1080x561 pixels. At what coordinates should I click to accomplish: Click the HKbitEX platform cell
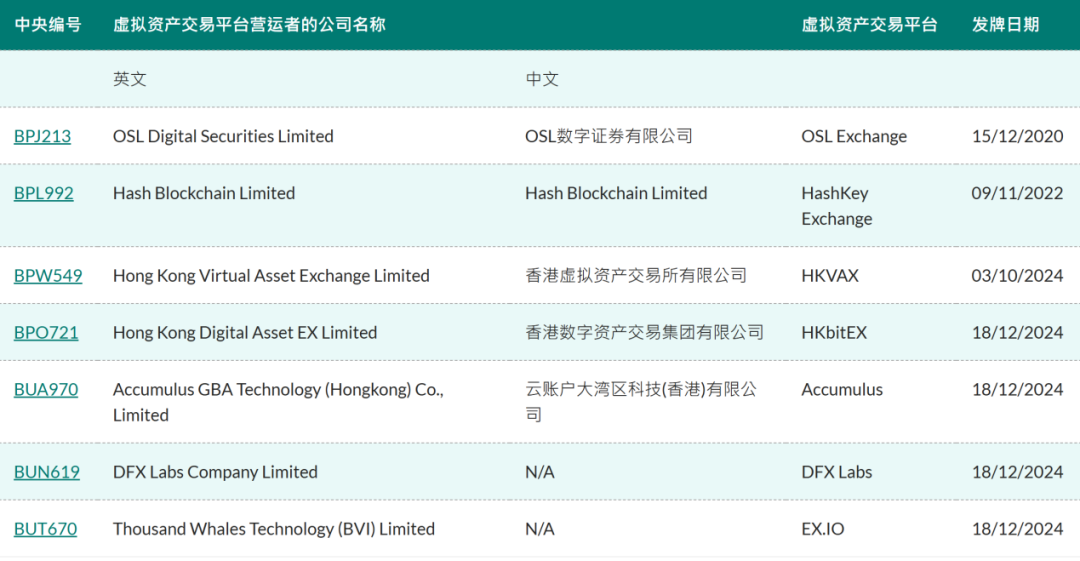click(x=834, y=333)
